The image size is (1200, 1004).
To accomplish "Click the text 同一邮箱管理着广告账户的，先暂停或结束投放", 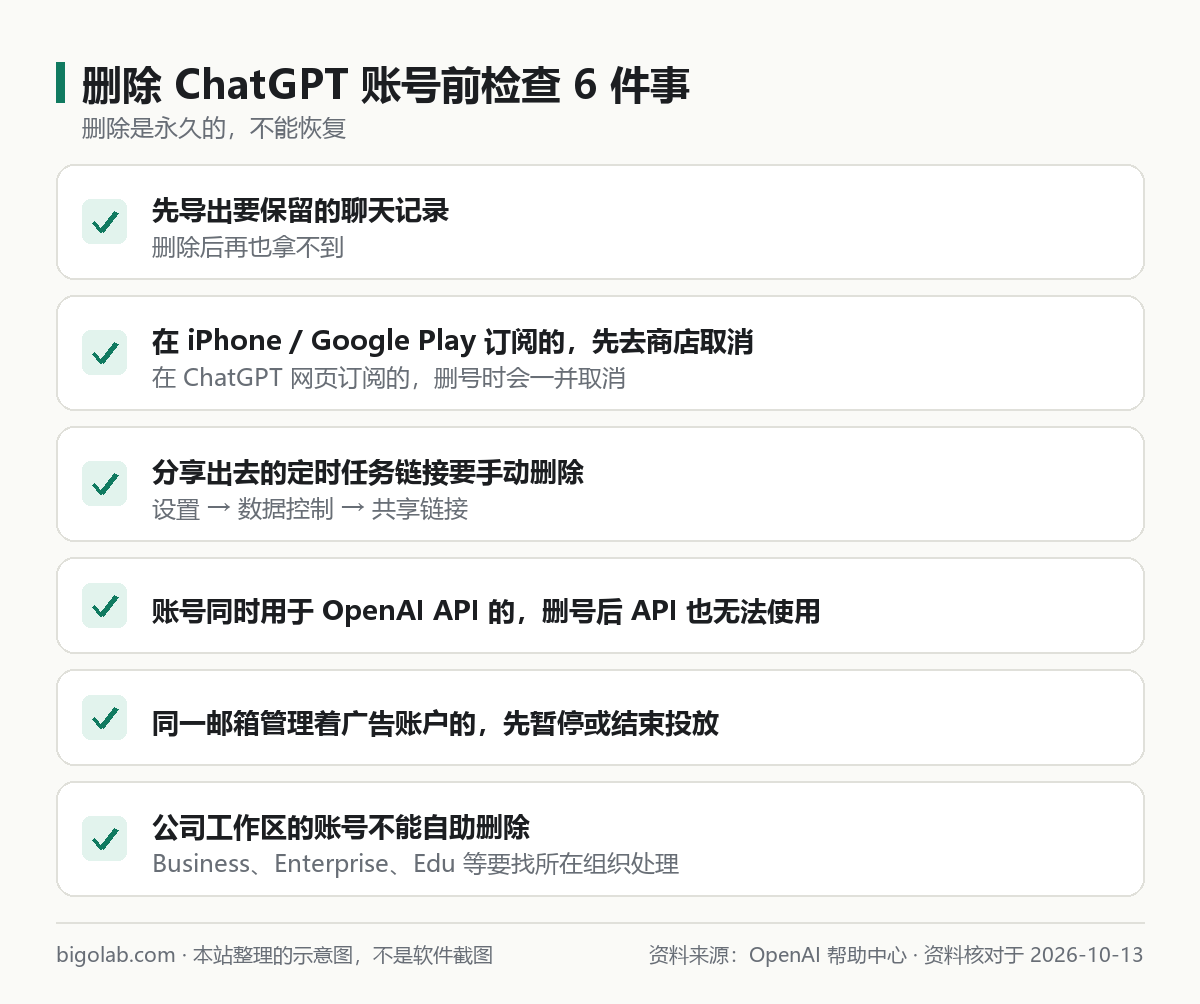I will 435,723.
